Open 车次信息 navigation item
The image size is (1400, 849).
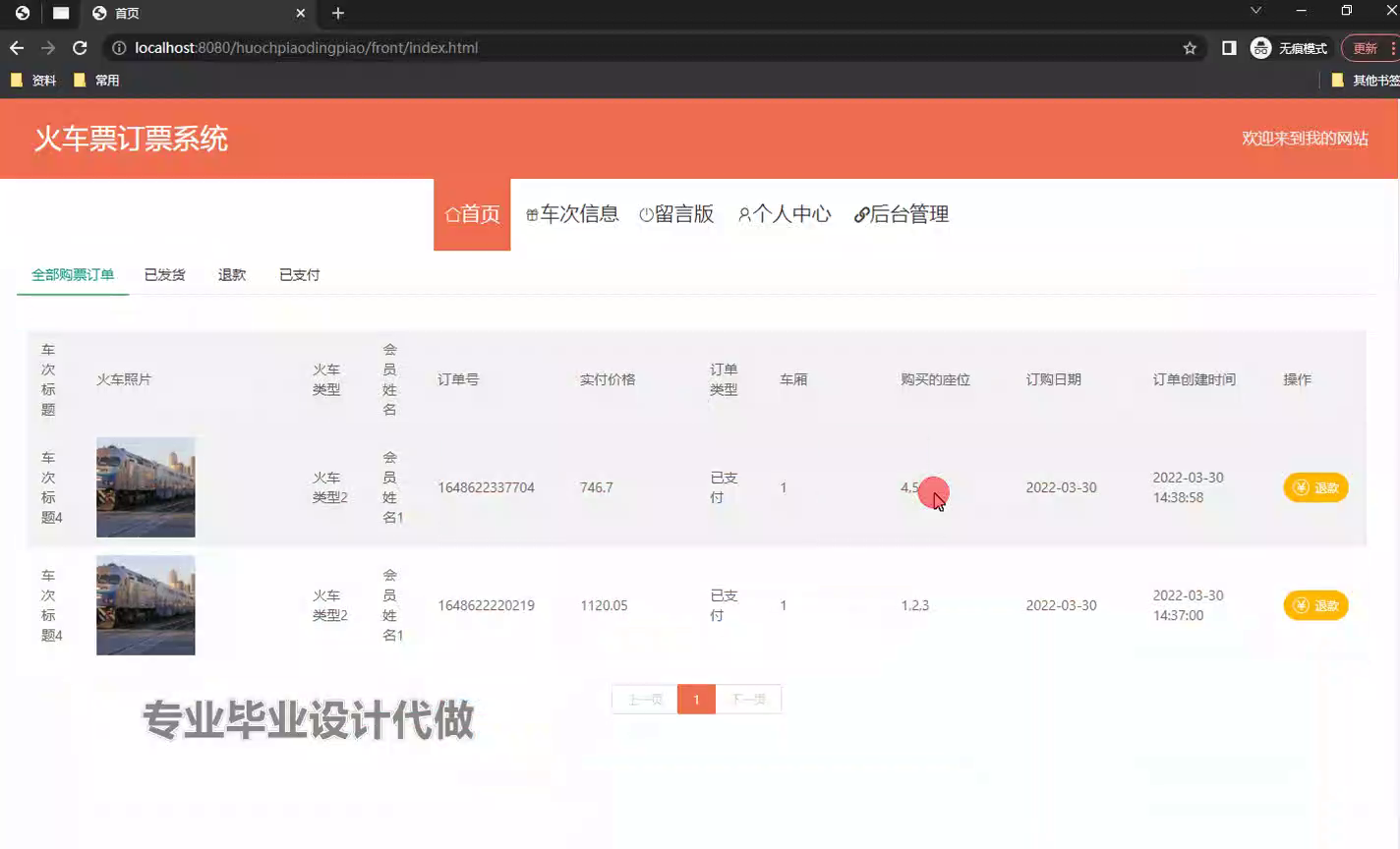pos(572,214)
